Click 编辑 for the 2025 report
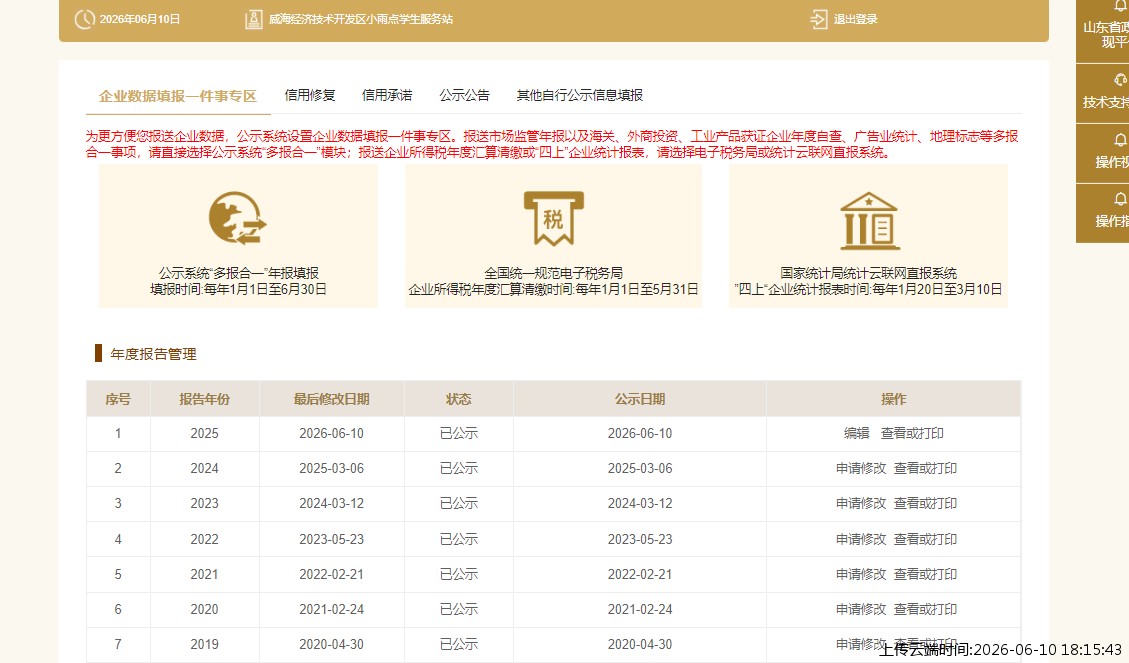Image resolution: width=1129 pixels, height=663 pixels. pos(857,433)
